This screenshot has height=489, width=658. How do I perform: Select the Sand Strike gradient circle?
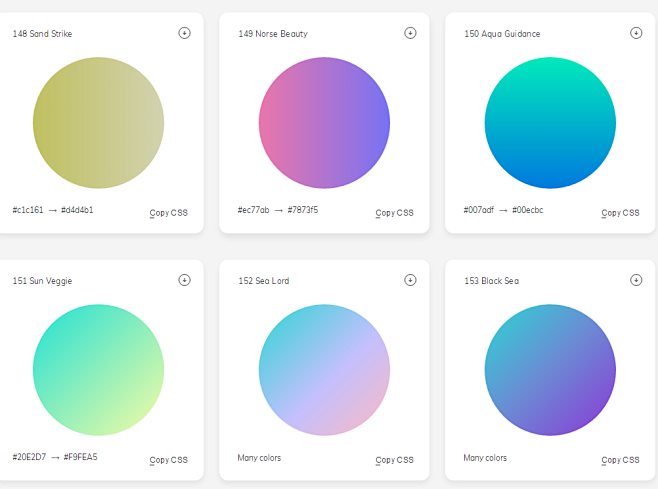click(x=98, y=123)
